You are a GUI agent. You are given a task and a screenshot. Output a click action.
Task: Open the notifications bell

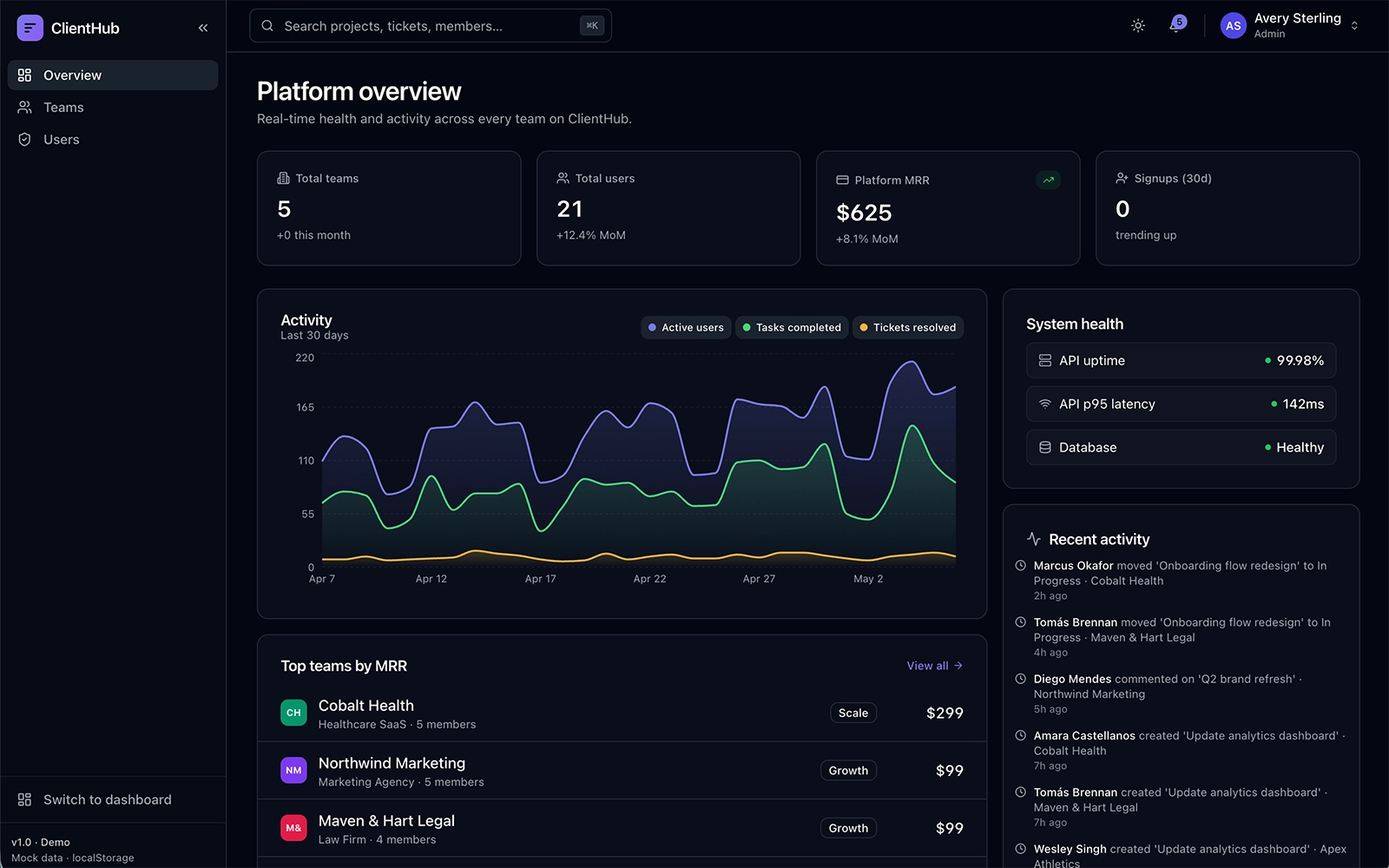pos(1175,26)
